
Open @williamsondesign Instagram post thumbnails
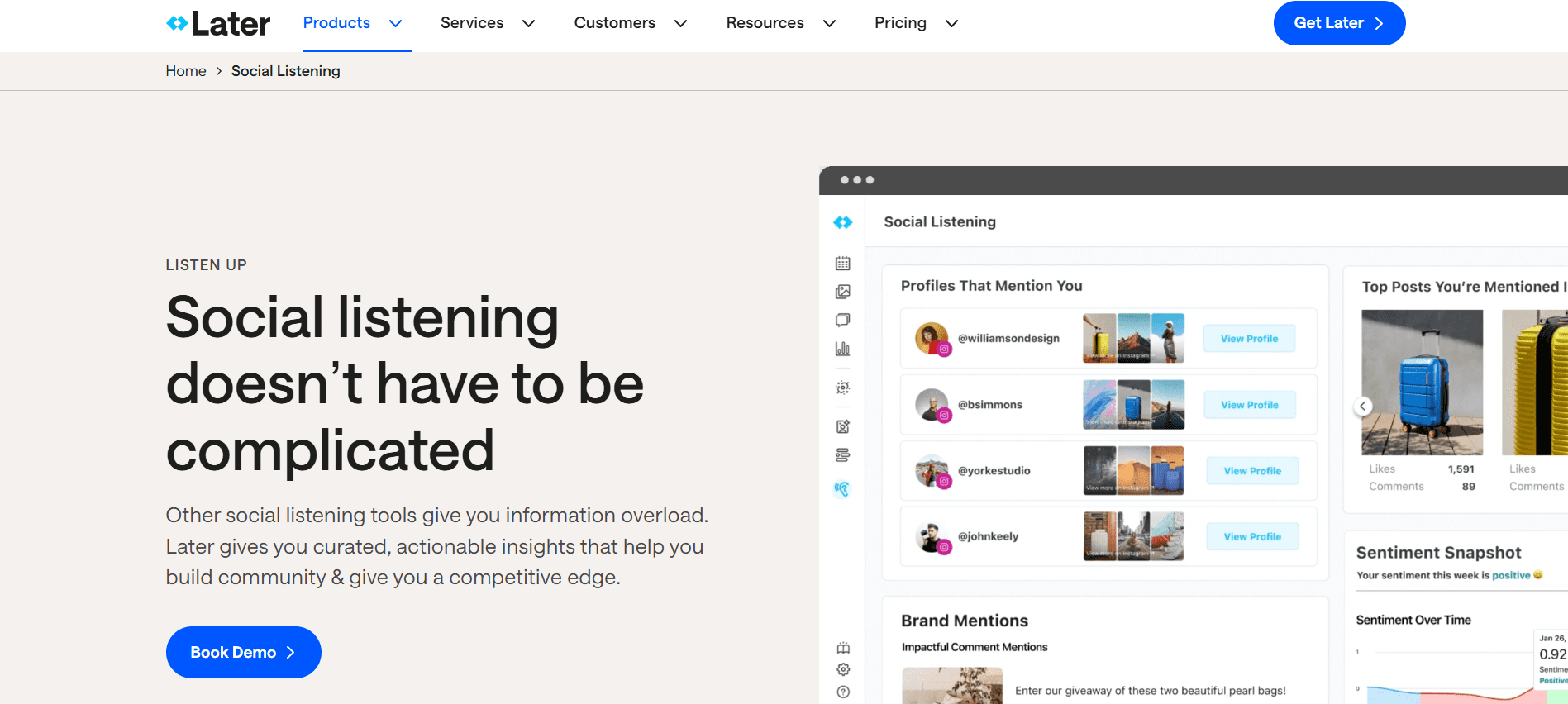1133,338
